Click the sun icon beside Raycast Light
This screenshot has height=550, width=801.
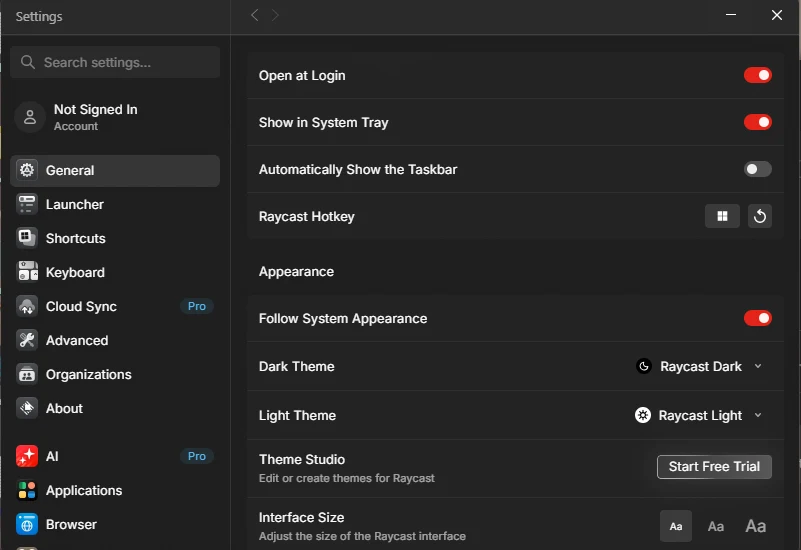[643, 415]
